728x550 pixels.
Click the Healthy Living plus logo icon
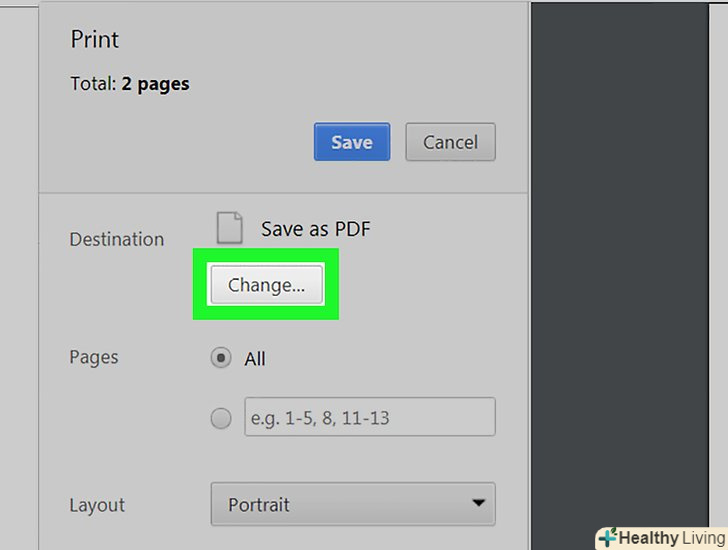pyautogui.click(x=606, y=538)
